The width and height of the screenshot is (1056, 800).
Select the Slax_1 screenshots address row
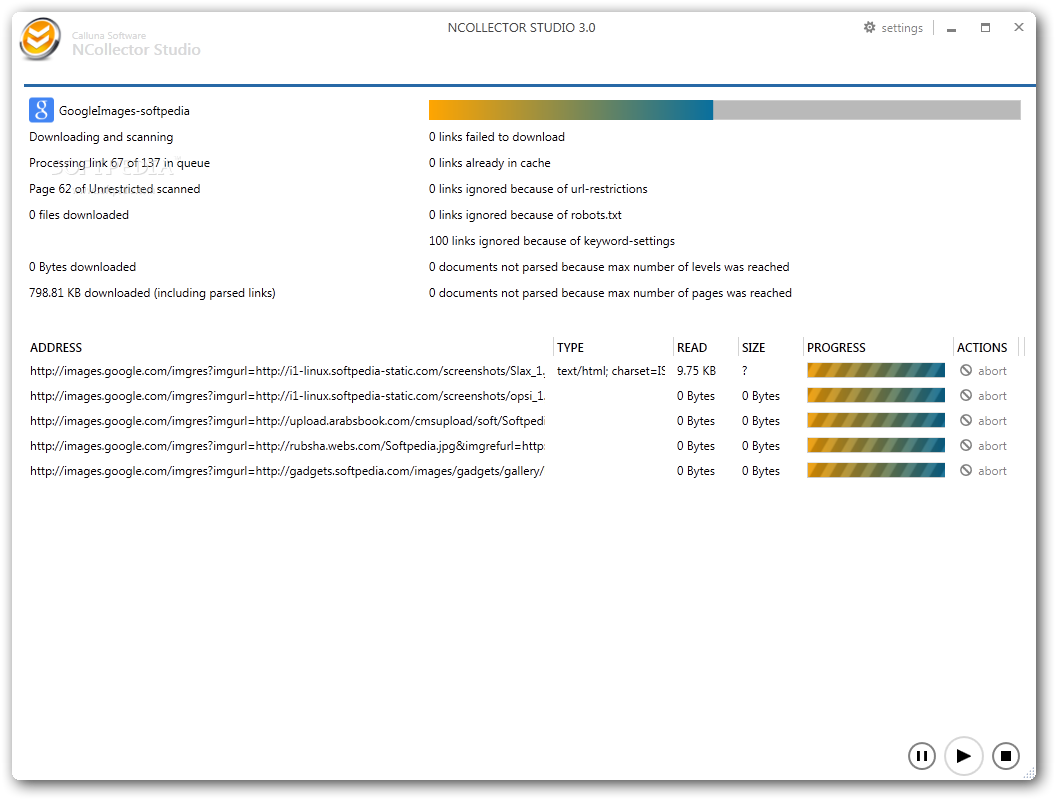[x=287, y=371]
